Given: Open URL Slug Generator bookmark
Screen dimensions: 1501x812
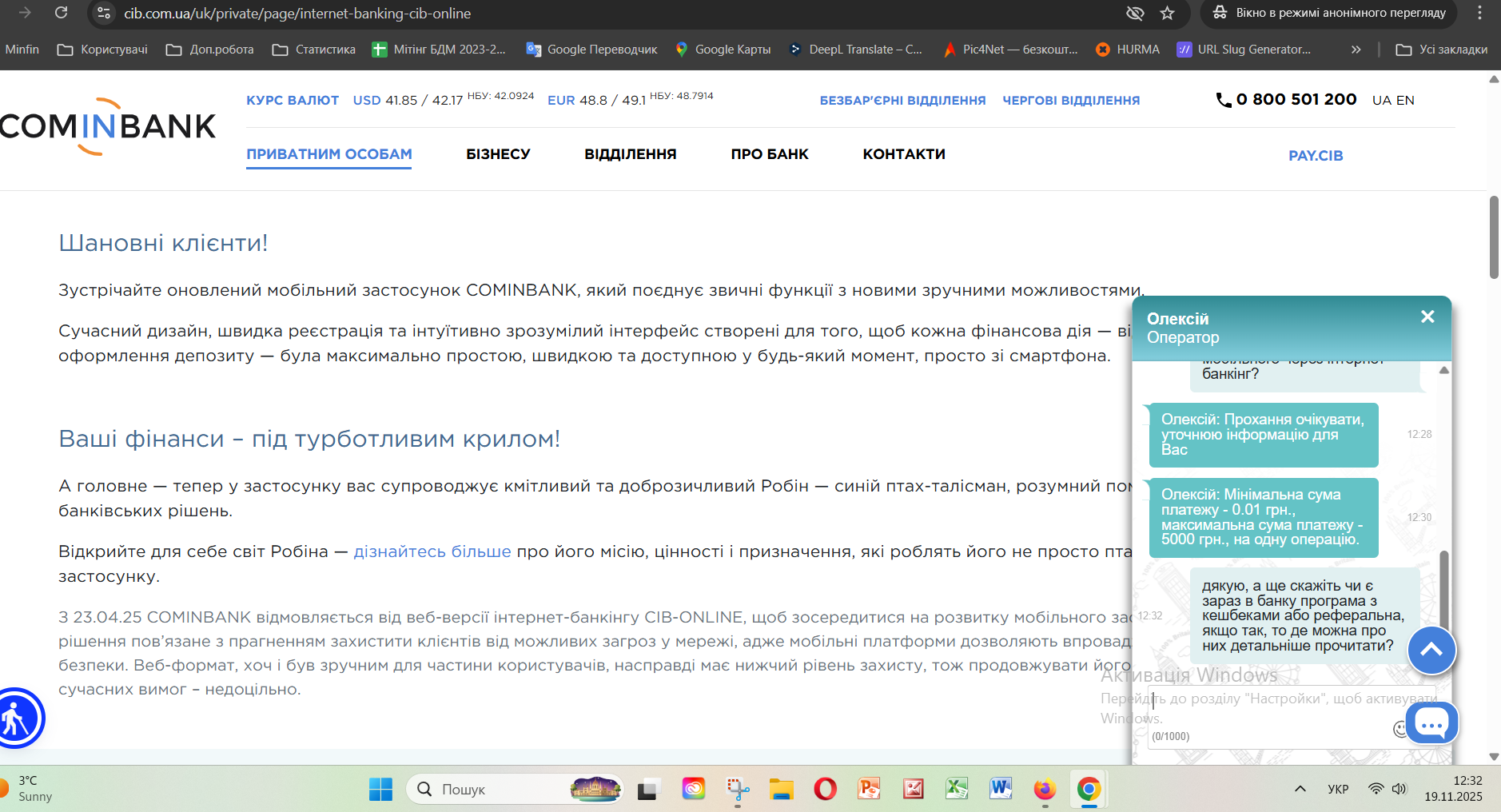Looking at the screenshot, I should 1244,50.
